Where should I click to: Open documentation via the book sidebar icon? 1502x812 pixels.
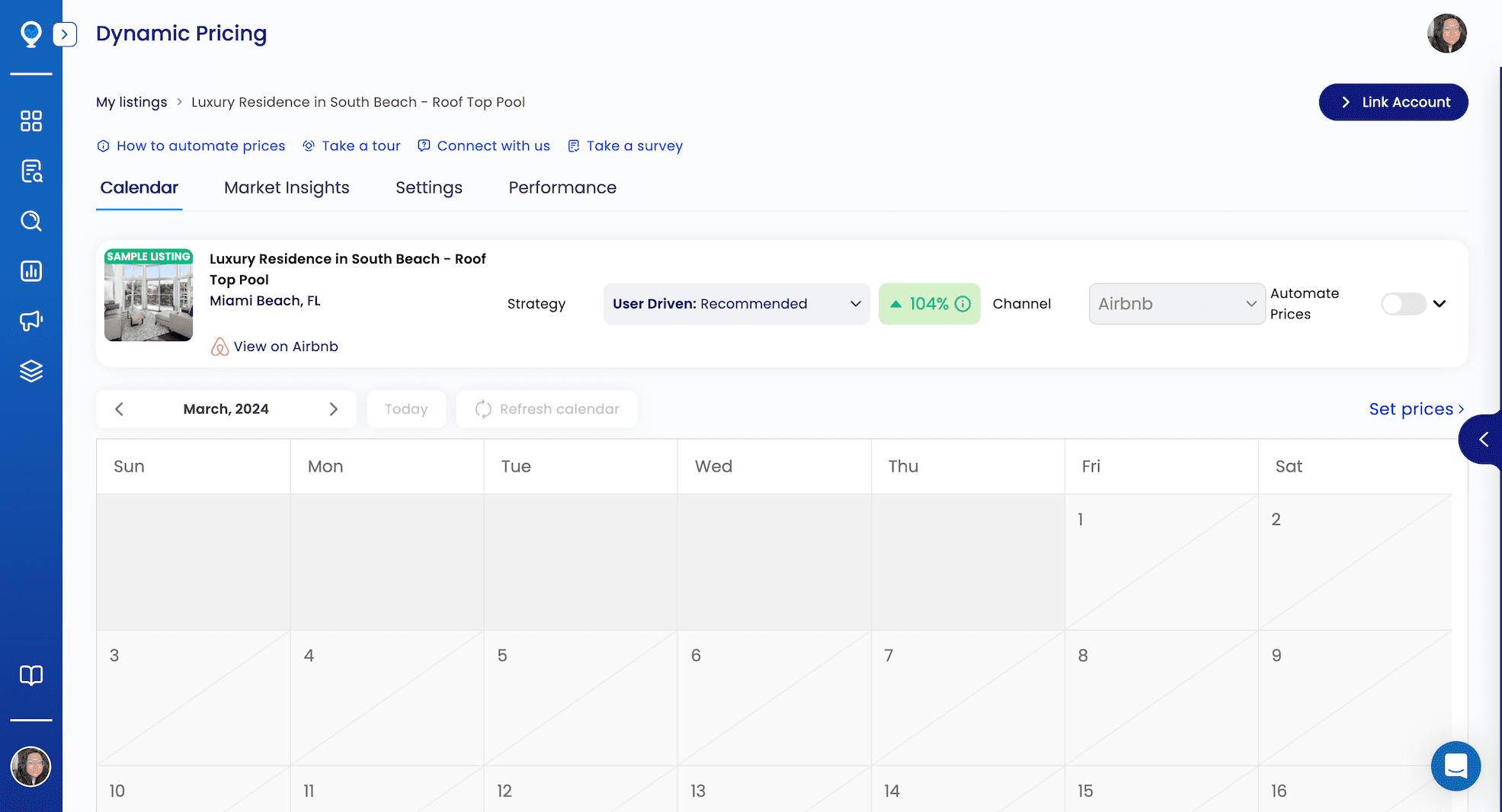[31, 675]
